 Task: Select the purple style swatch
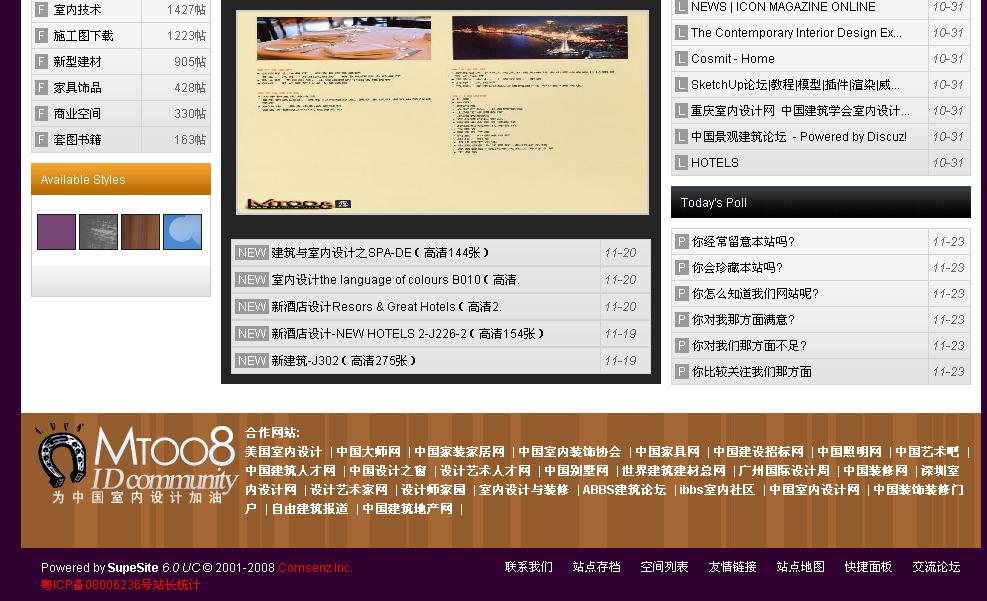(x=56, y=232)
